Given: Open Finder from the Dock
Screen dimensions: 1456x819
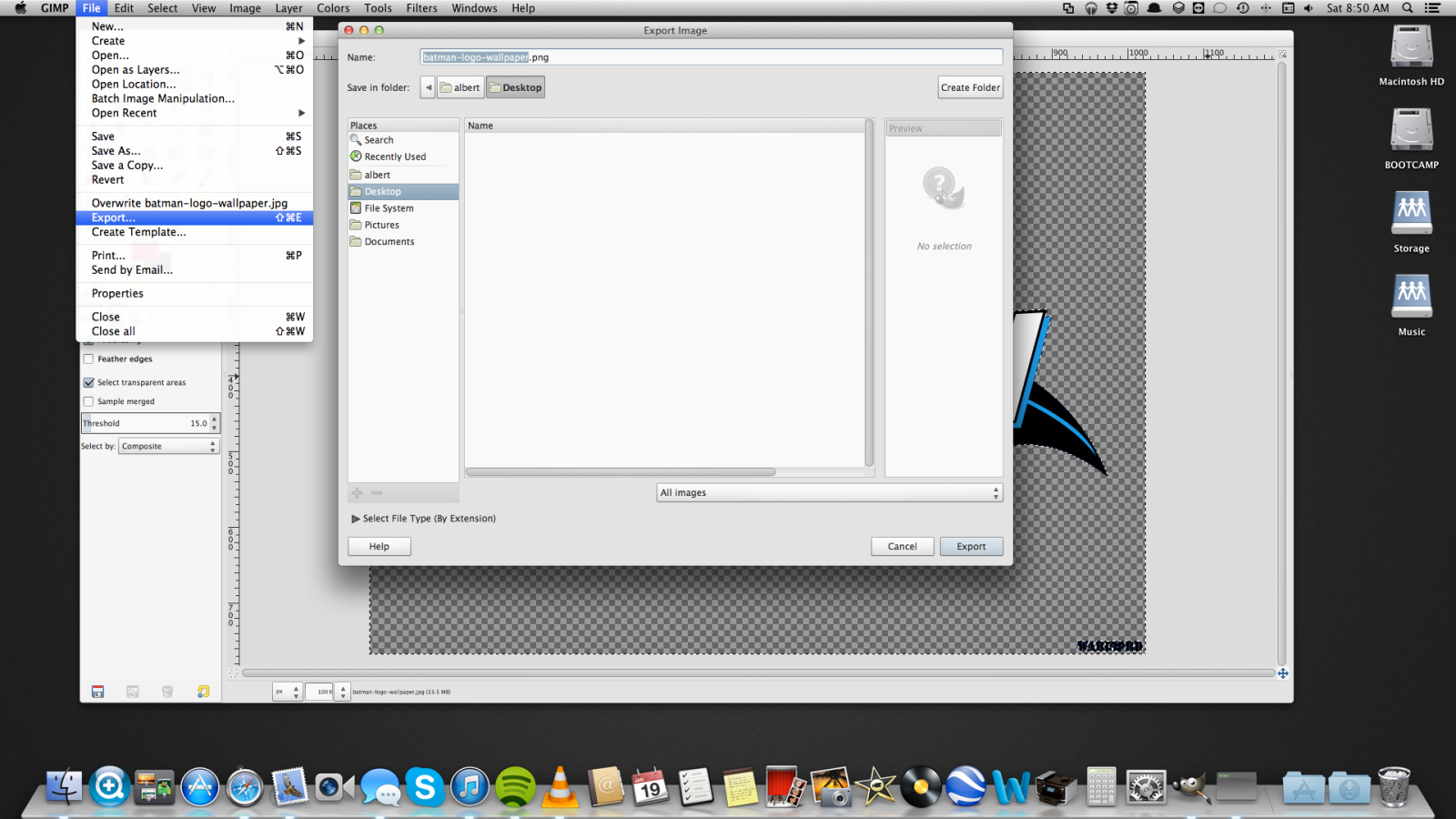Looking at the screenshot, I should 65,787.
